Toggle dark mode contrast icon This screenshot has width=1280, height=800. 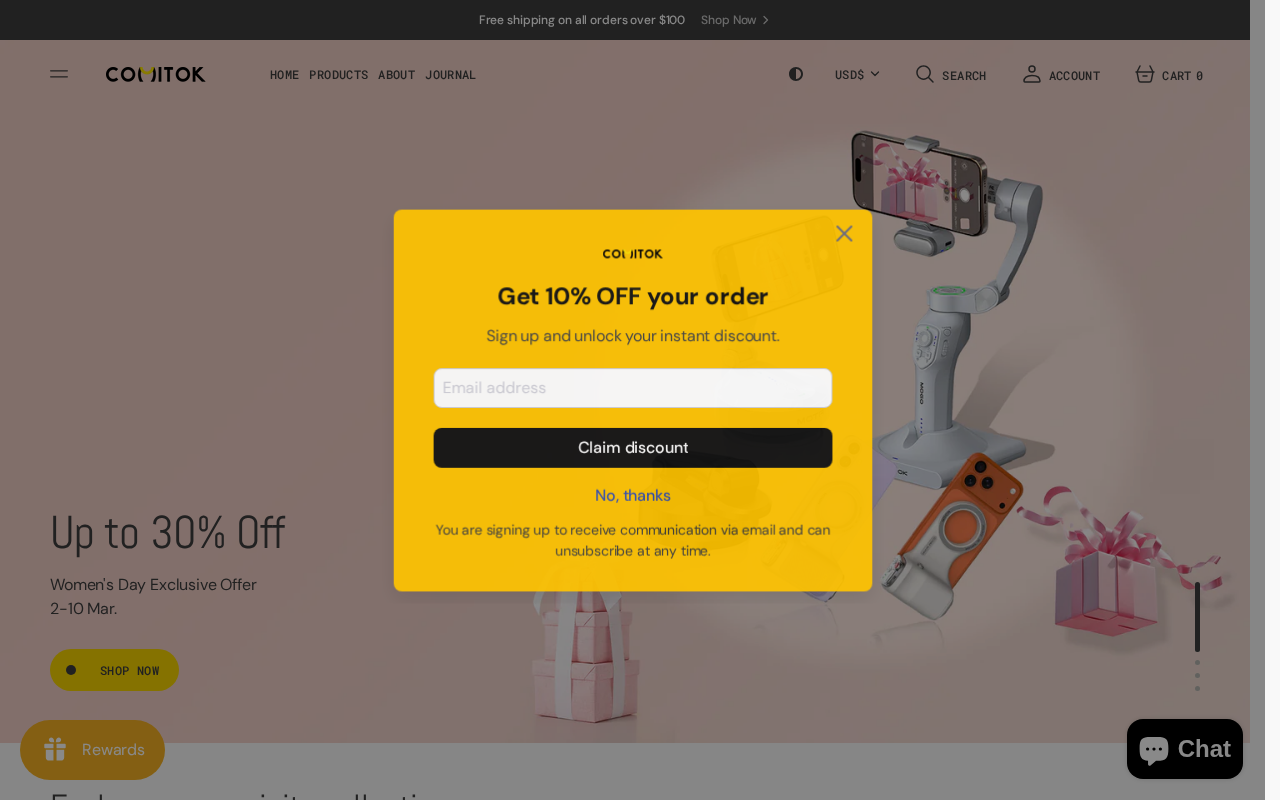[796, 74]
